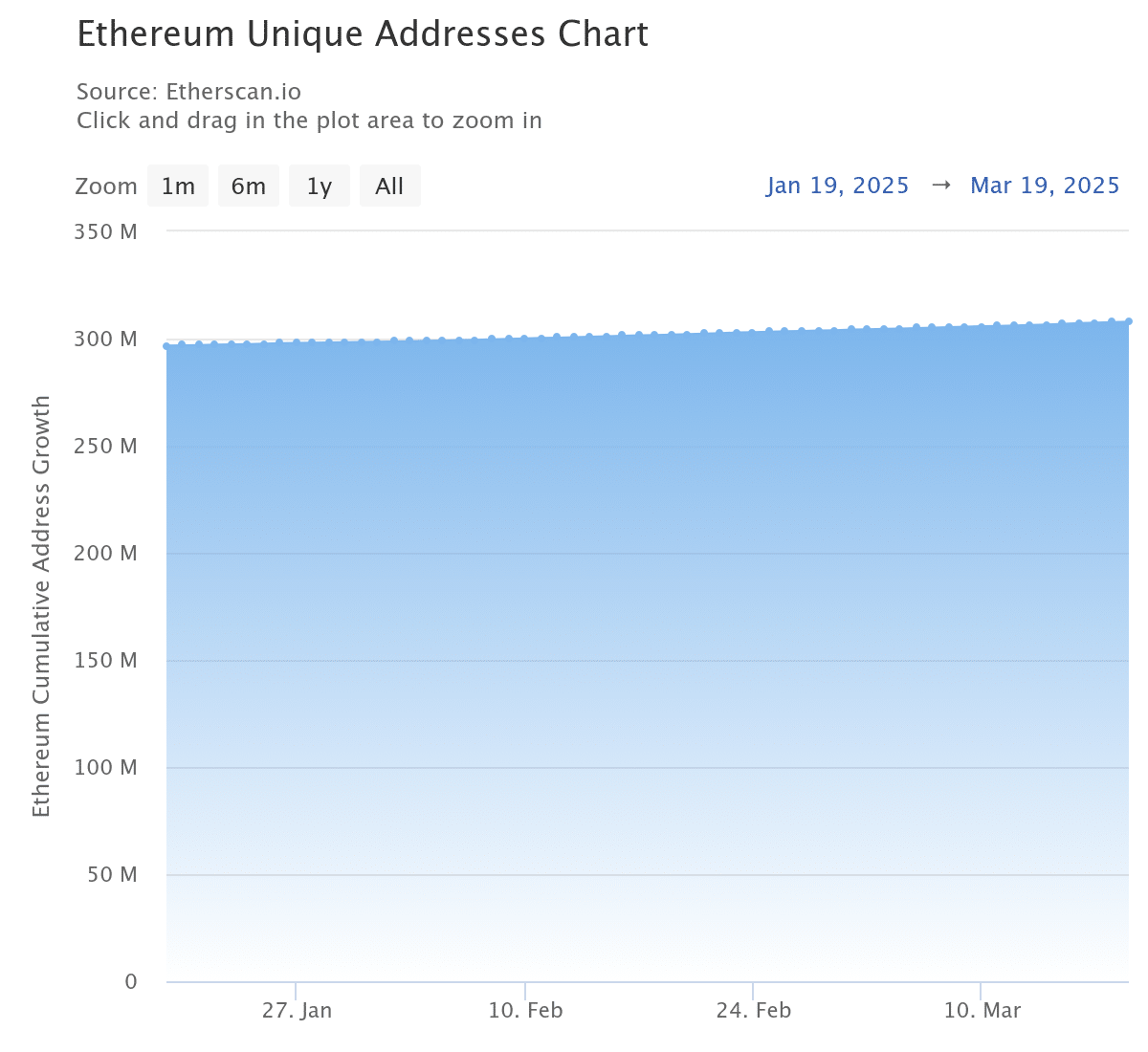This screenshot has width=1148, height=1052.
Task: Click the Ethereum Cumulative Address Growth axis title
Action: click(x=41, y=606)
